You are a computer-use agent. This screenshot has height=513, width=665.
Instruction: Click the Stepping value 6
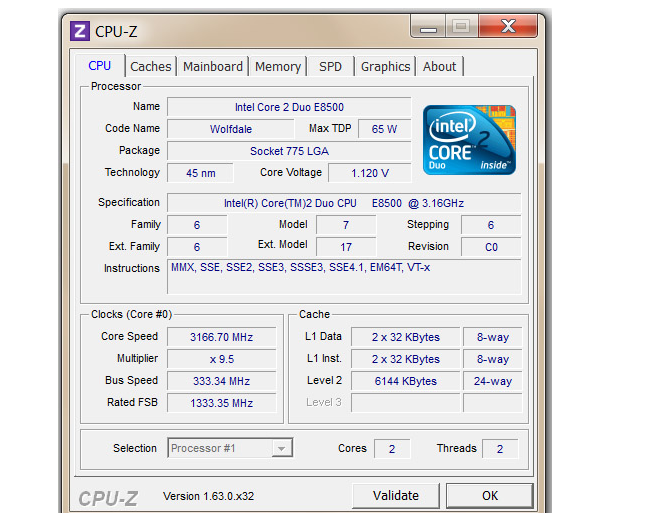point(491,225)
